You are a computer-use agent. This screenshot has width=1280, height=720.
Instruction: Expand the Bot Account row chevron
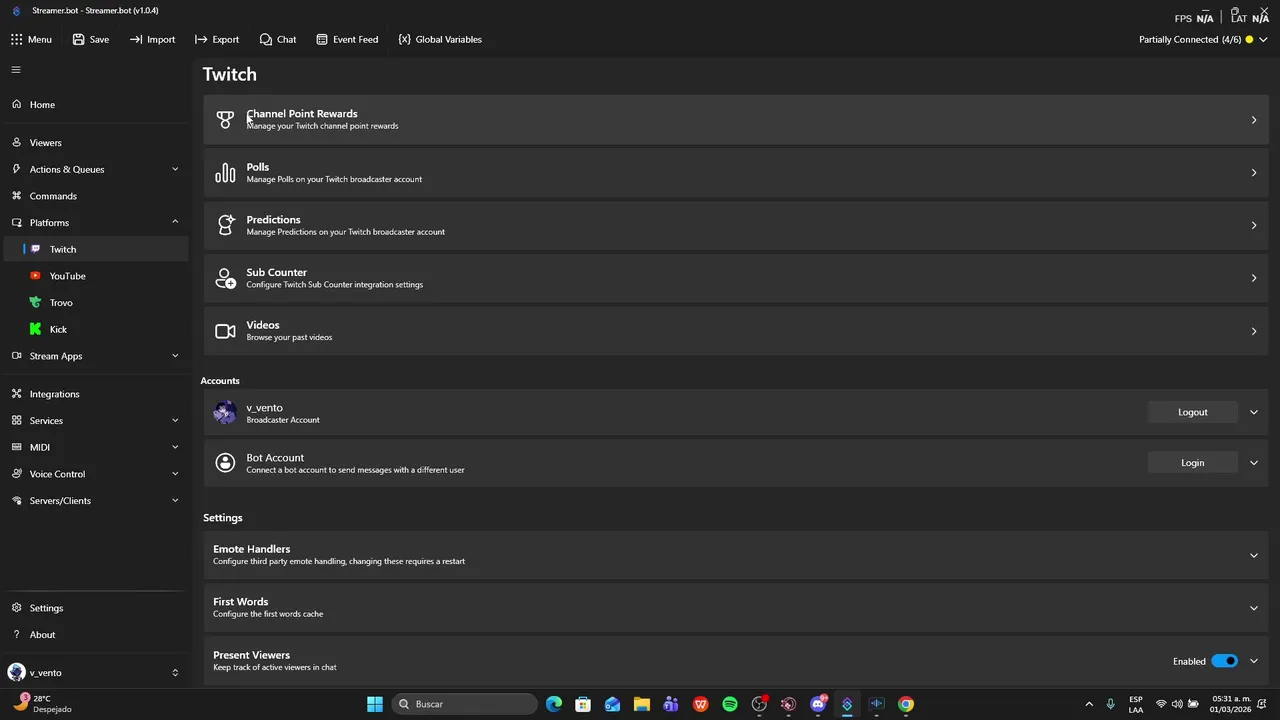(x=1254, y=463)
